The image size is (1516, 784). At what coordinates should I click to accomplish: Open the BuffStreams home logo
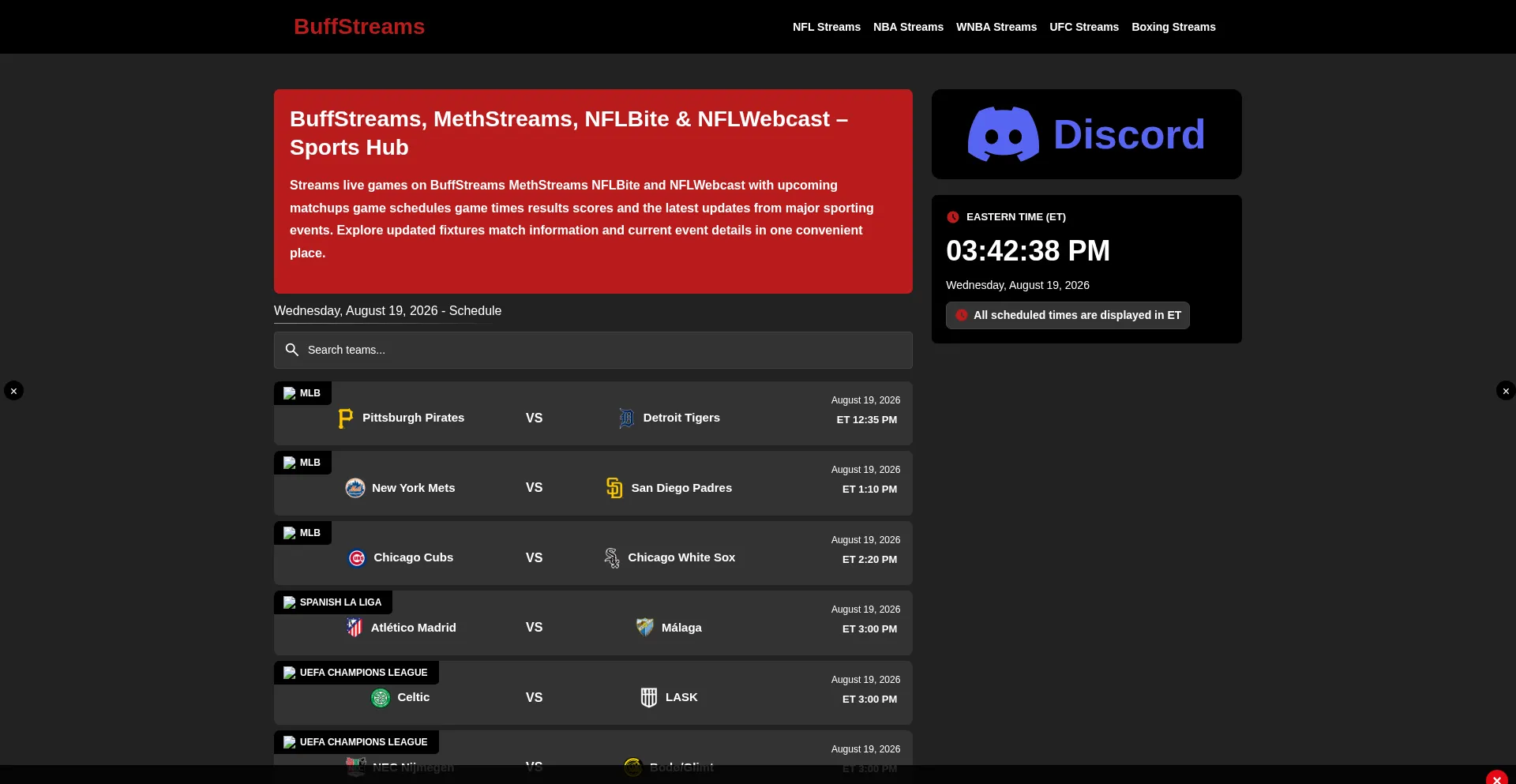click(359, 27)
